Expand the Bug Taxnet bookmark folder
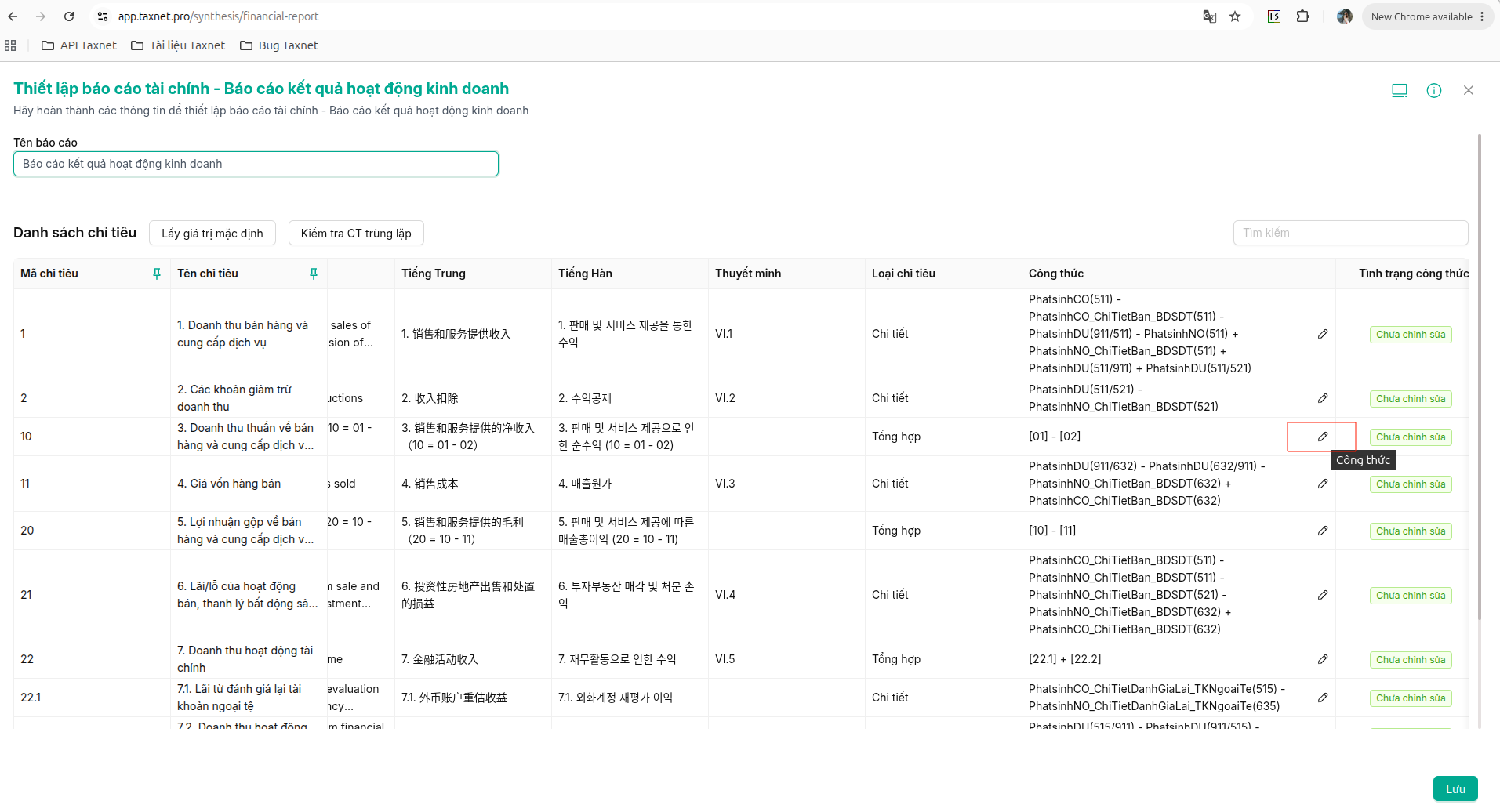Image resolution: width=1500 pixels, height=812 pixels. pyautogui.click(x=279, y=45)
